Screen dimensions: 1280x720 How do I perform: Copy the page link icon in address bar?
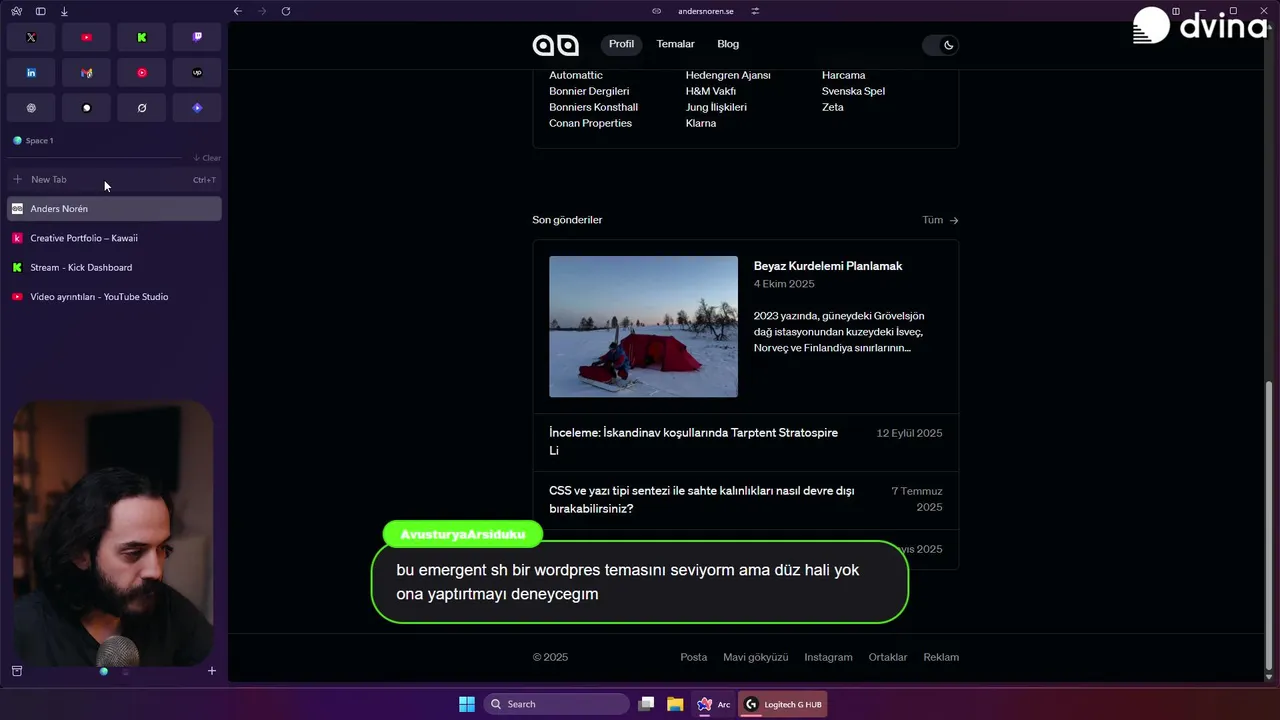pyautogui.click(x=657, y=11)
